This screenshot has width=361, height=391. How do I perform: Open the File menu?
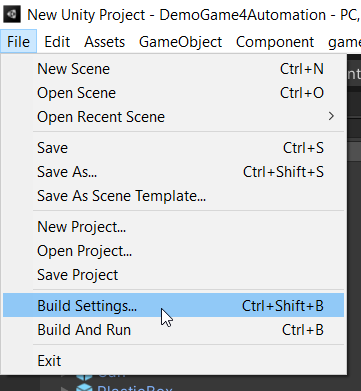click(18, 42)
